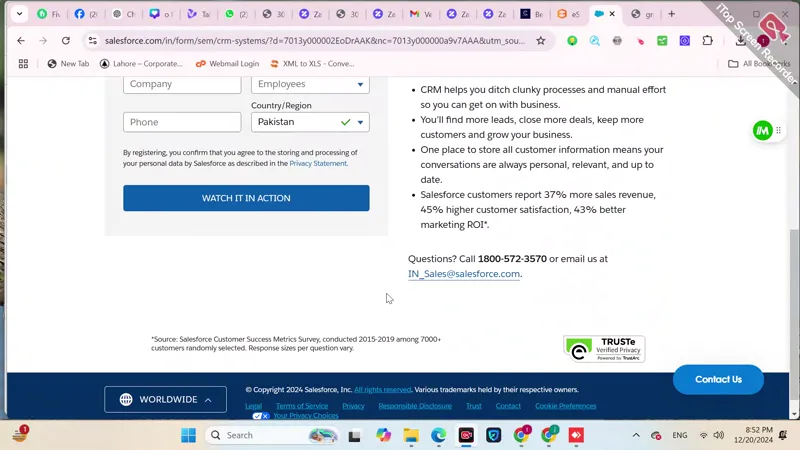
Task: Open the Responsible Disclosure footer link
Action: [415, 406]
